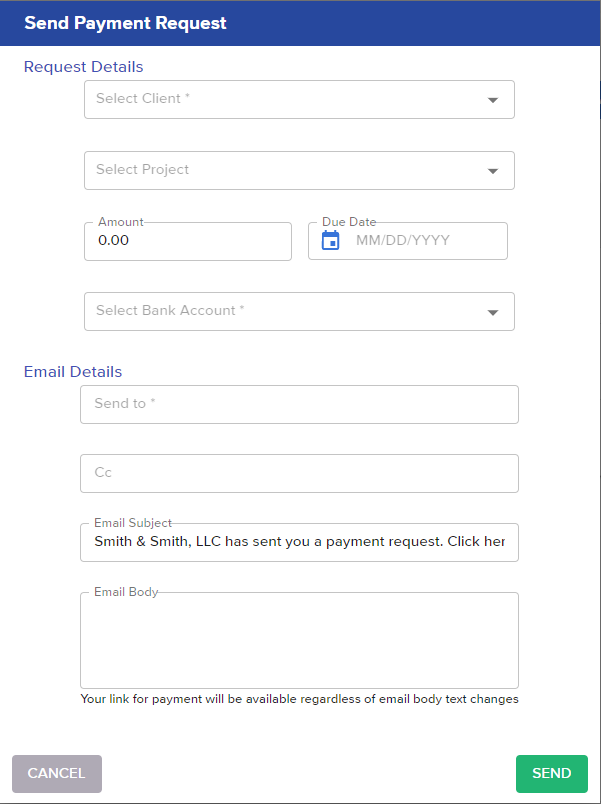The height and width of the screenshot is (804, 601).
Task: Expand the Select Bank Account dropdown arrow
Action: [x=493, y=312]
